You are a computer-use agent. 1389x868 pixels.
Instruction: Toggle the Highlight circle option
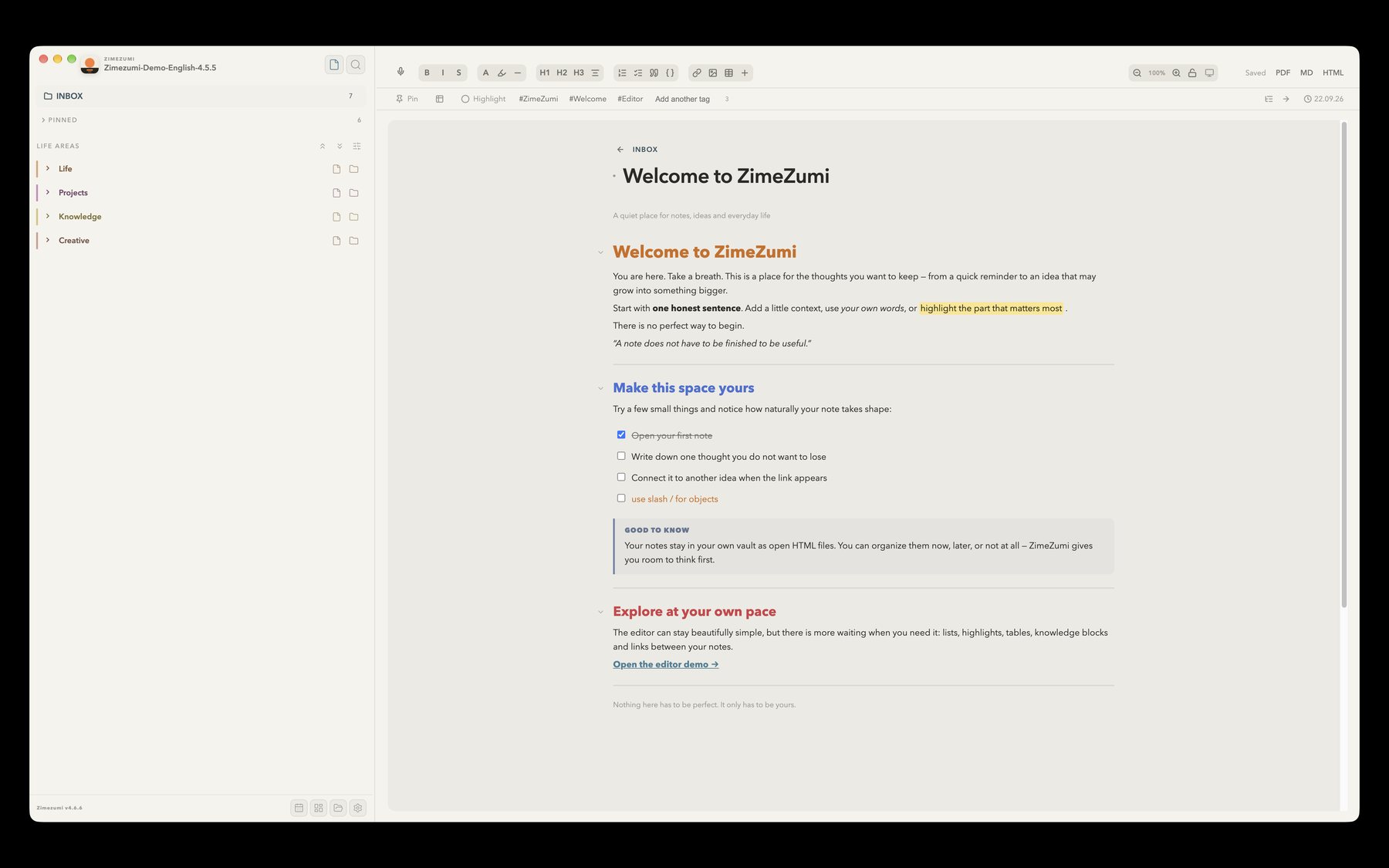tap(483, 99)
